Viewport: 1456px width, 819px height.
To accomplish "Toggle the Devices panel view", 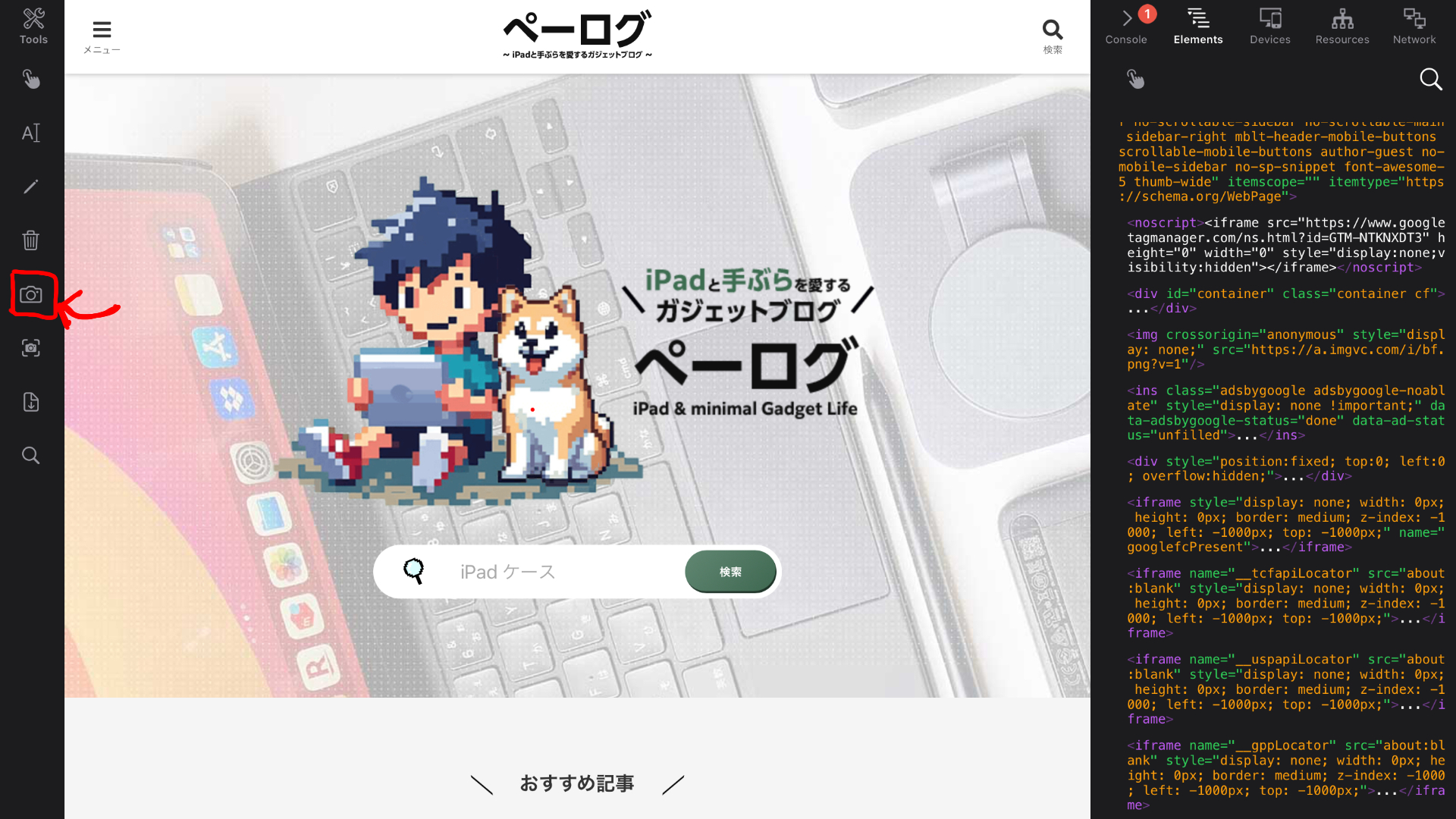I will click(x=1270, y=25).
